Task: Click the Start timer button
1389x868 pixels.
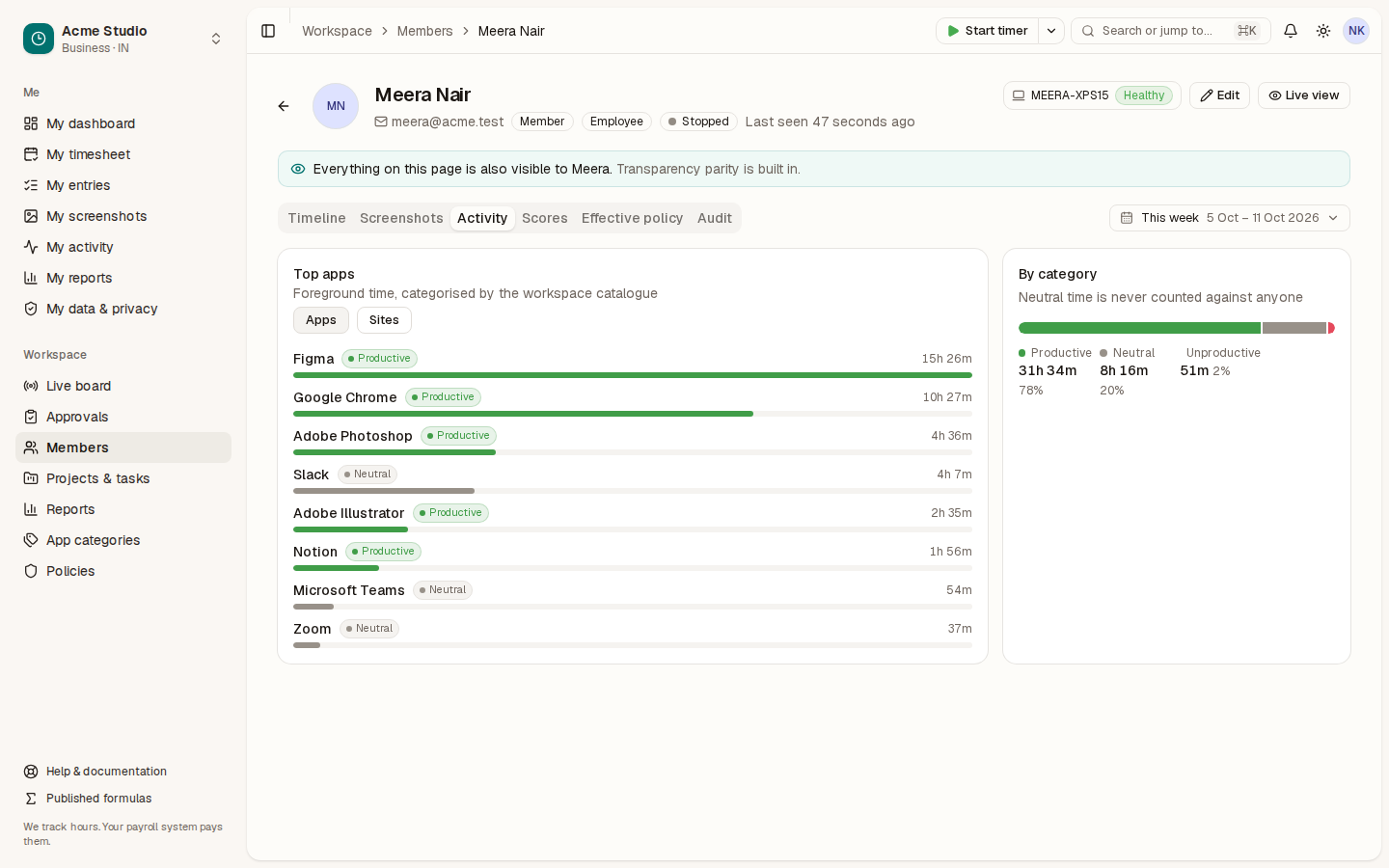Action: pyautogui.click(x=987, y=31)
